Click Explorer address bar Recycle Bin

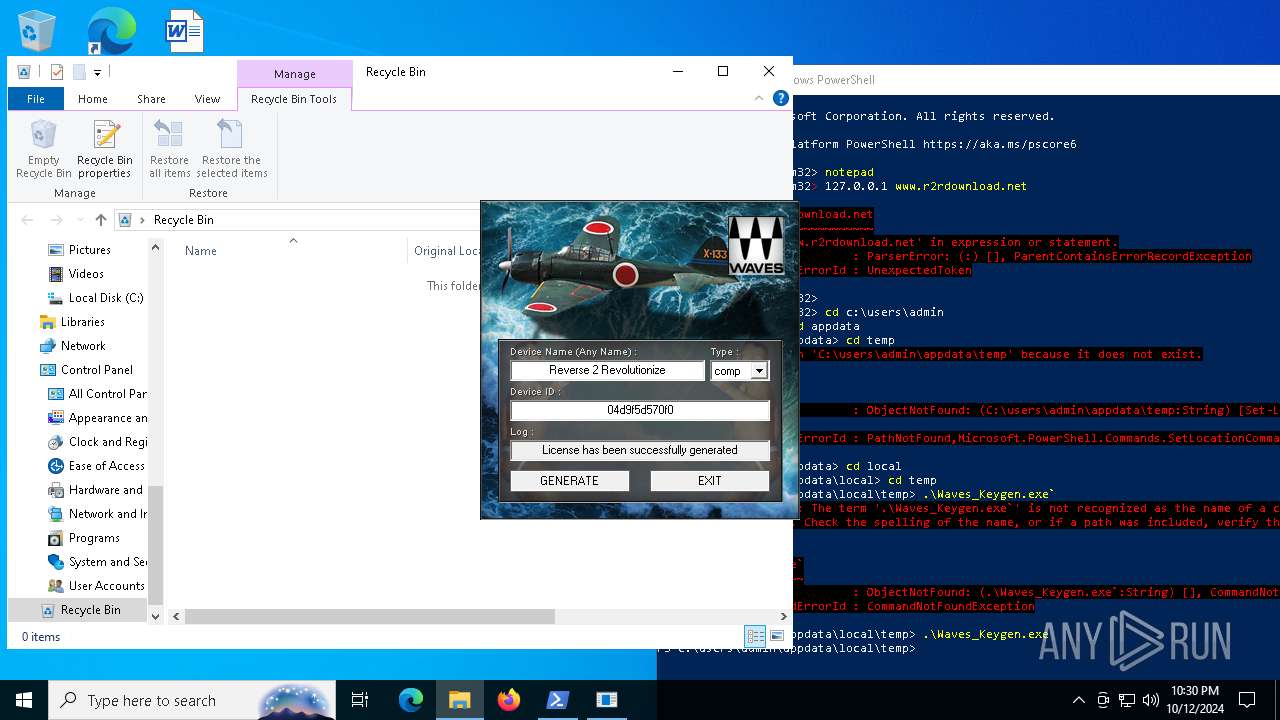coord(183,220)
